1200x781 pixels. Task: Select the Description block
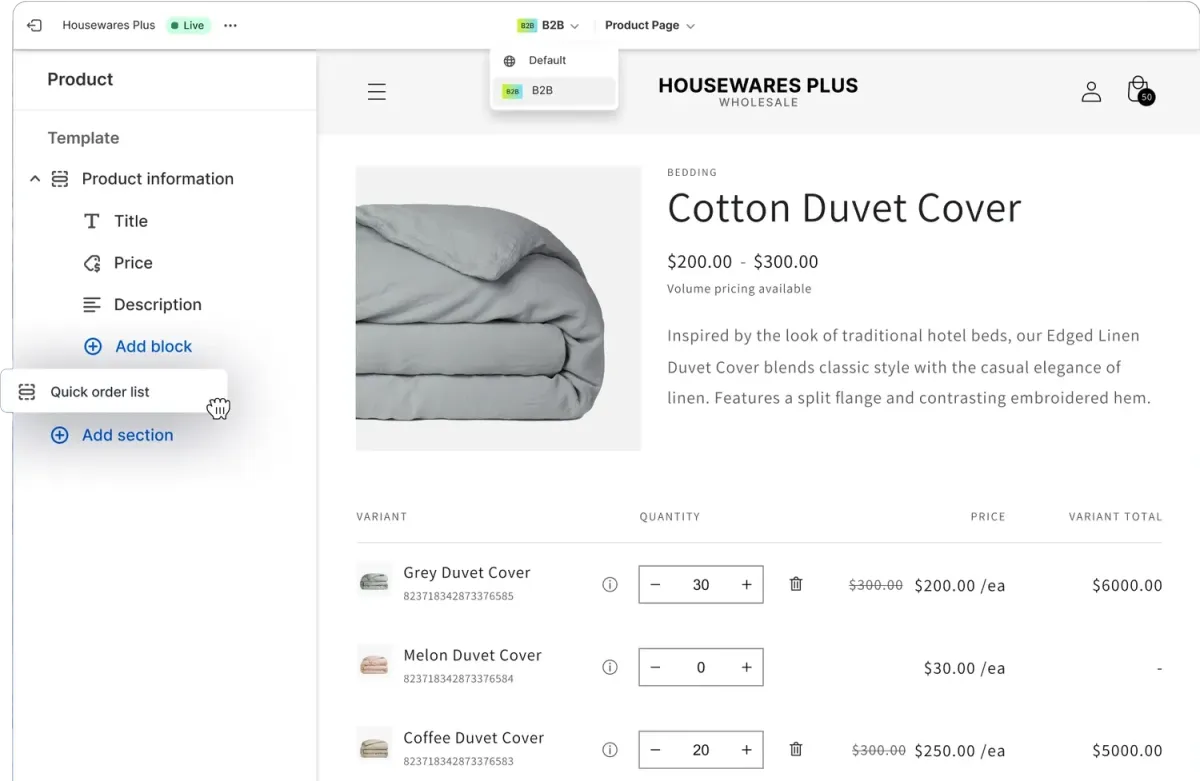tap(157, 305)
